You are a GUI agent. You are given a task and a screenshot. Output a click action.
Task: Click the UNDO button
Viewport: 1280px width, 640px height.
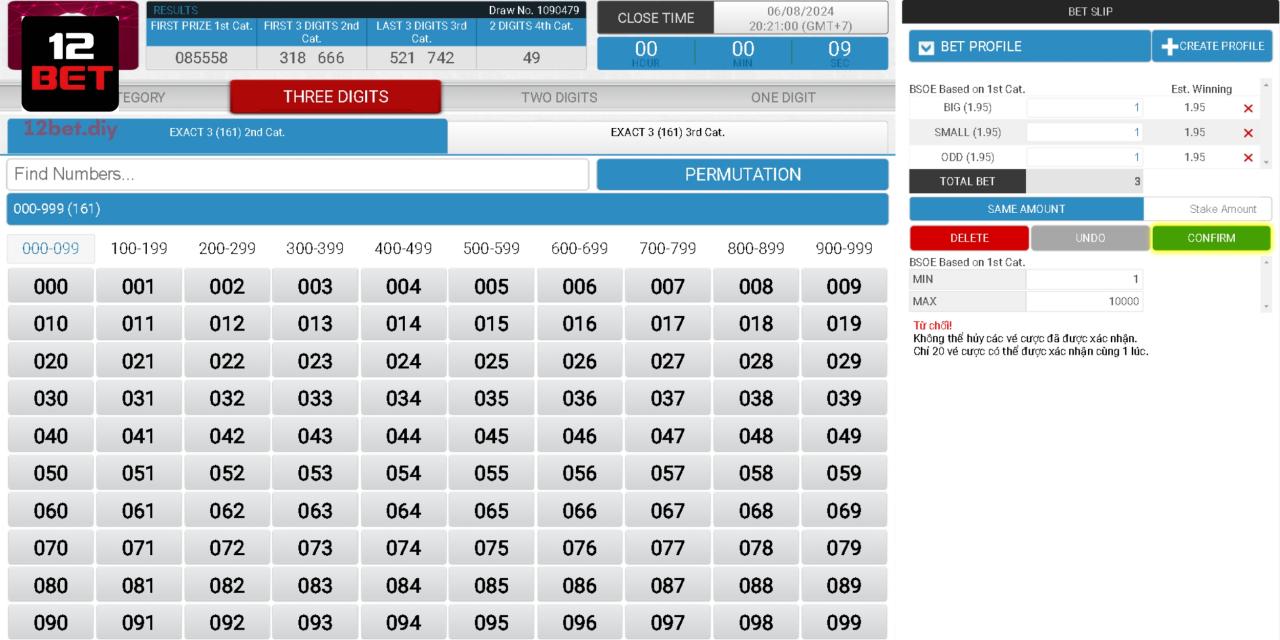click(x=1090, y=238)
